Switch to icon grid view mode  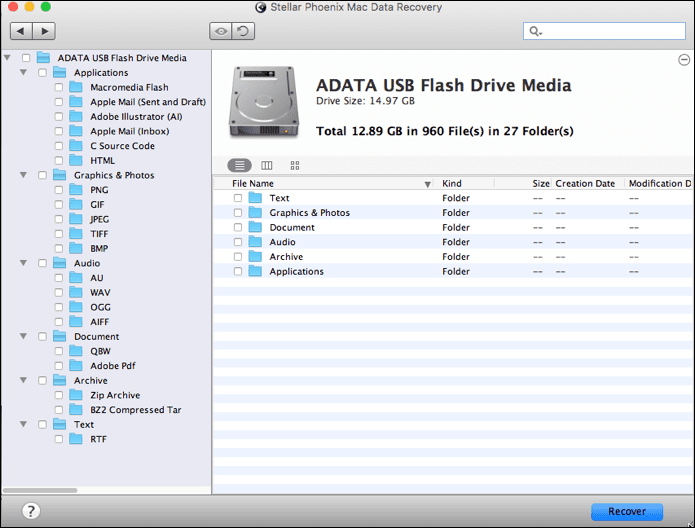tap(295, 165)
